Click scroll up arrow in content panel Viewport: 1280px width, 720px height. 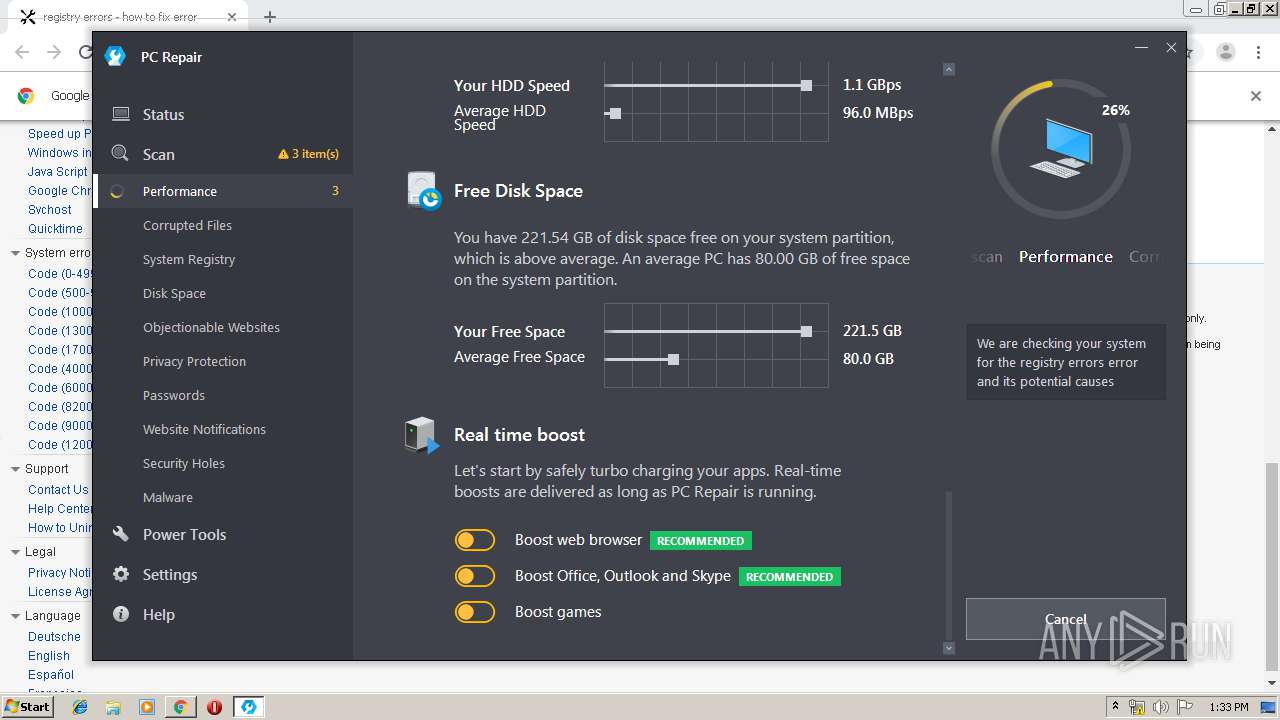[x=949, y=69]
